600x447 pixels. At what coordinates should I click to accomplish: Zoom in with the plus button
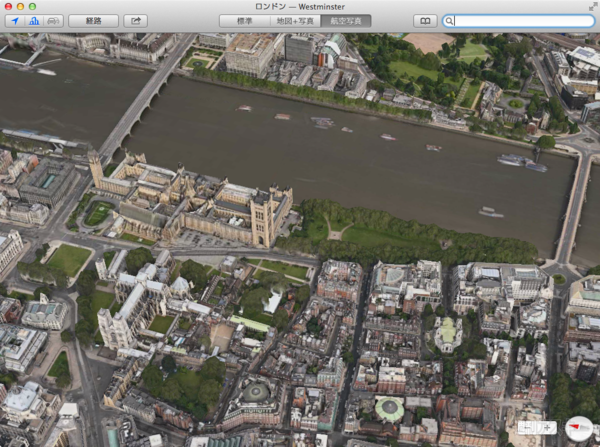547,427
